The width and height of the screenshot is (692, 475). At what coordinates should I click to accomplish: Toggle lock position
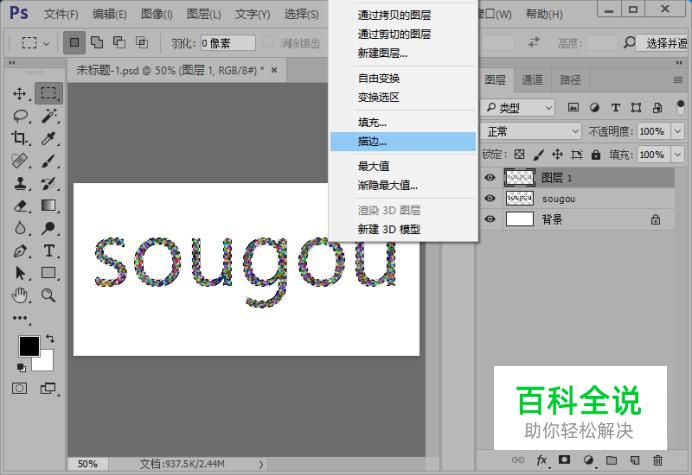click(557, 154)
